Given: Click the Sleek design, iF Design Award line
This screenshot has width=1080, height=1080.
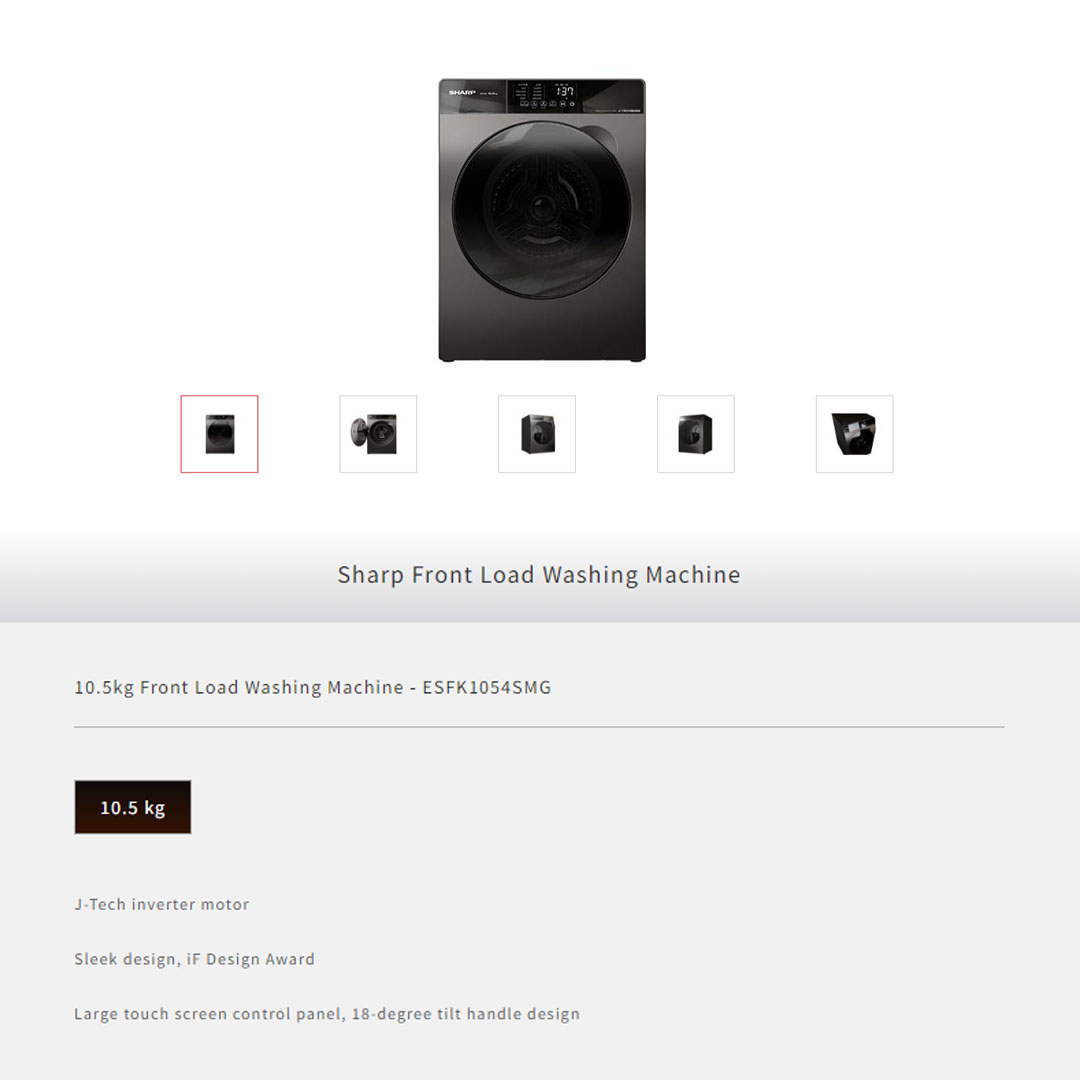Looking at the screenshot, I should (194, 959).
